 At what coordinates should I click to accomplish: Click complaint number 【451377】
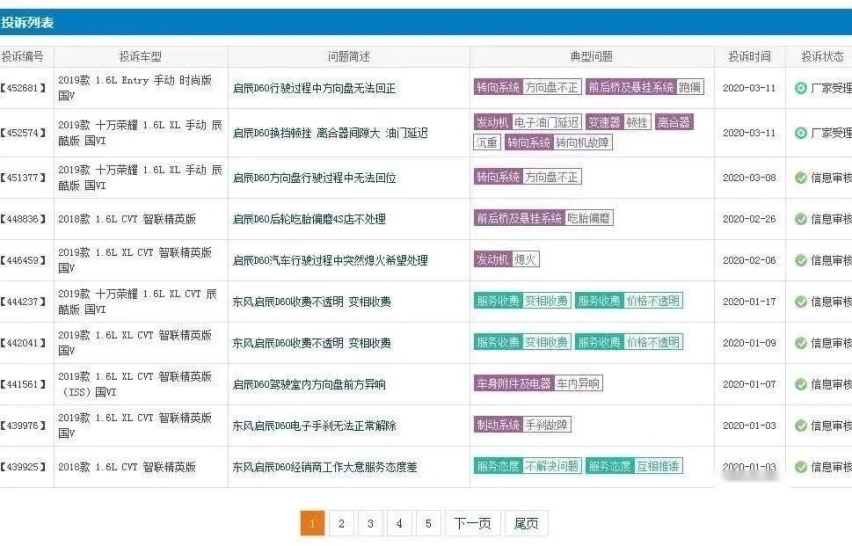click(23, 178)
